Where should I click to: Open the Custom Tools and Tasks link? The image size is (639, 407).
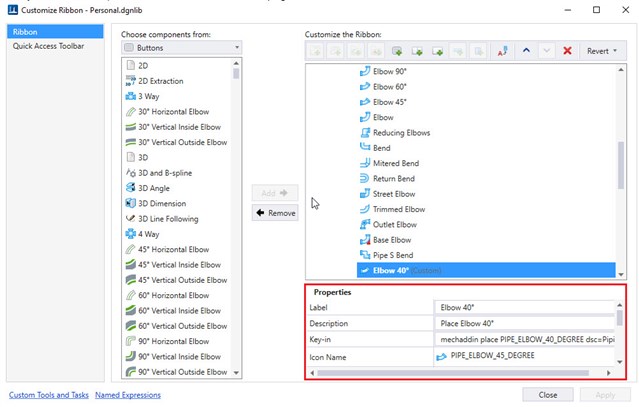pos(48,395)
